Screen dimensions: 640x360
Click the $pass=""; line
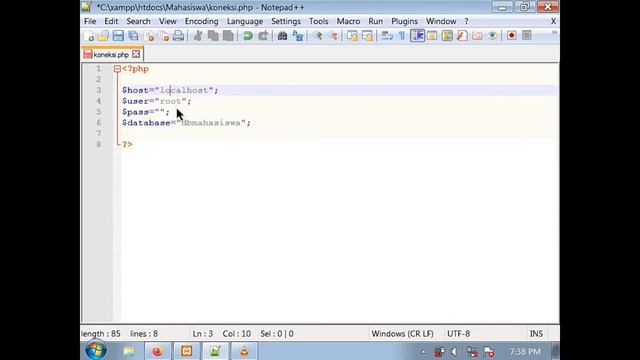tap(145, 112)
